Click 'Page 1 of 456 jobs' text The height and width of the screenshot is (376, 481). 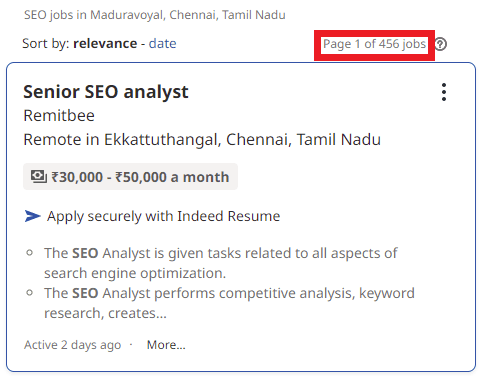374,44
